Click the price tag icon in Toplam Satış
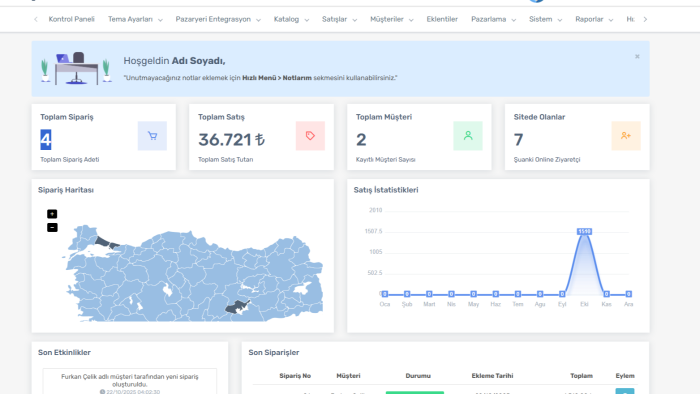This screenshot has width=700, height=394. pyautogui.click(x=310, y=136)
